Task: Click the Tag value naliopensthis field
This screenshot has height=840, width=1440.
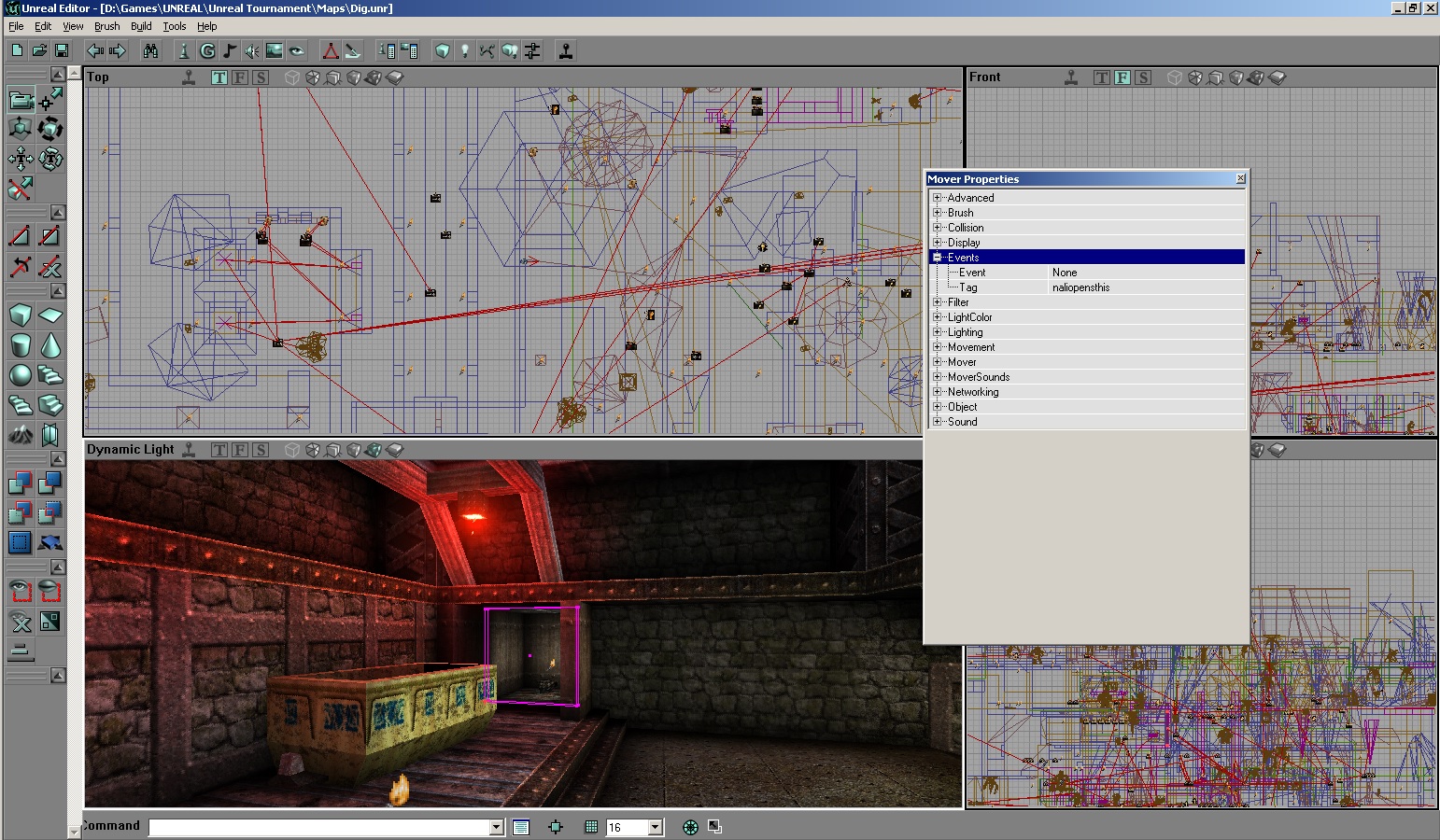Action: coord(1147,287)
